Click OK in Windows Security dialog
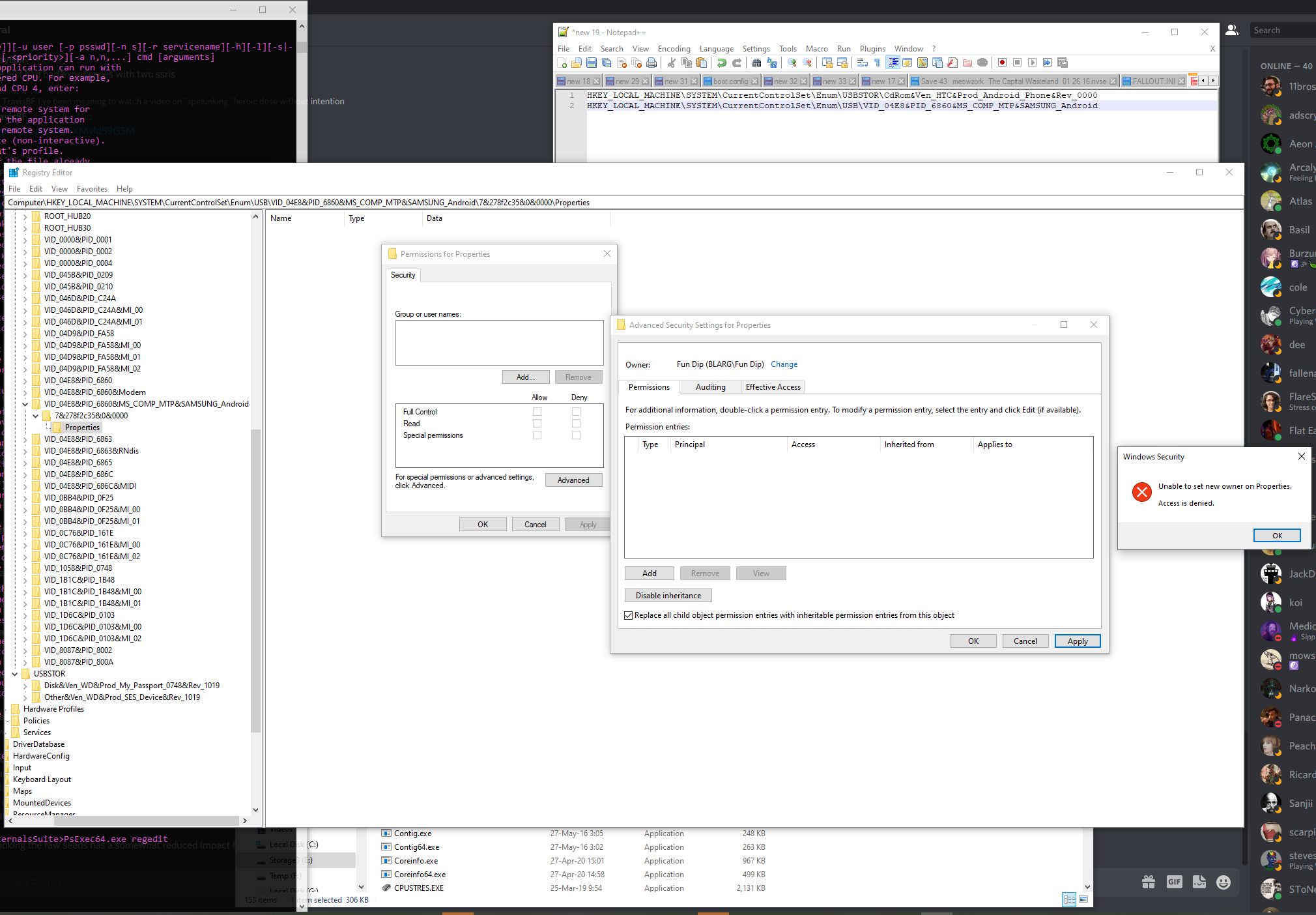1316x915 pixels. [1277, 536]
